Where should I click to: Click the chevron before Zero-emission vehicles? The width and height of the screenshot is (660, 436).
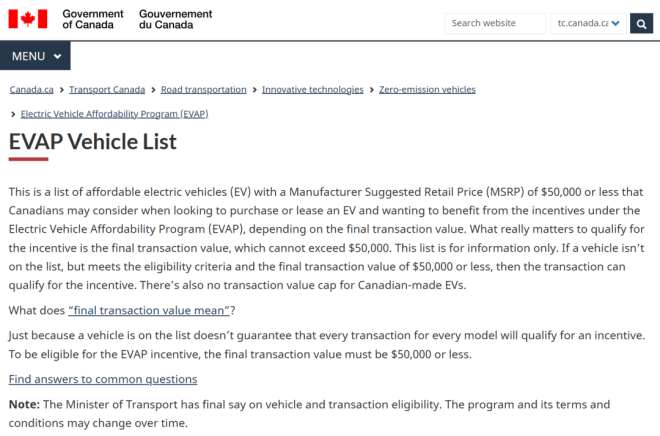(x=371, y=90)
